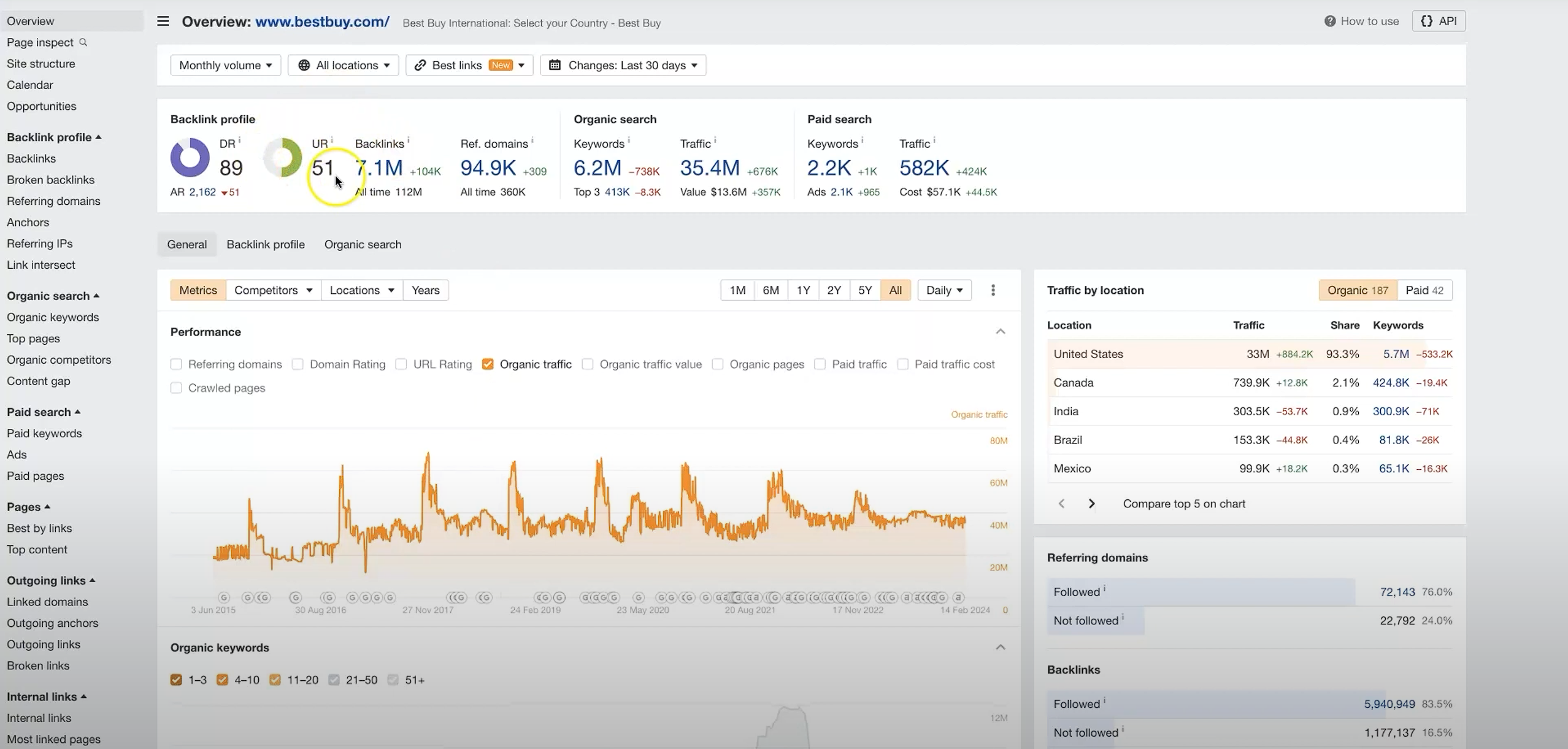Click the search icon next to Page inspect
Image resolution: width=1568 pixels, height=749 pixels.
pos(83,42)
